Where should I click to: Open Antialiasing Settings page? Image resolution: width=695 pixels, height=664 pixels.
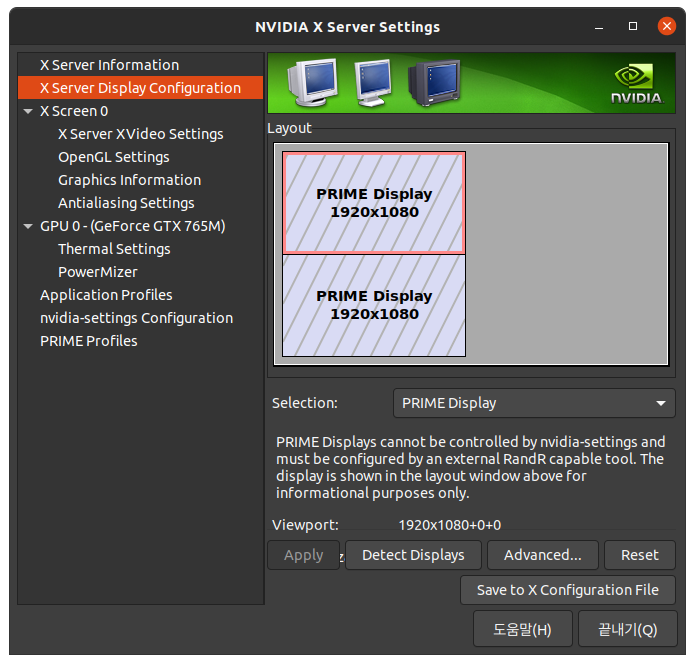click(126, 203)
